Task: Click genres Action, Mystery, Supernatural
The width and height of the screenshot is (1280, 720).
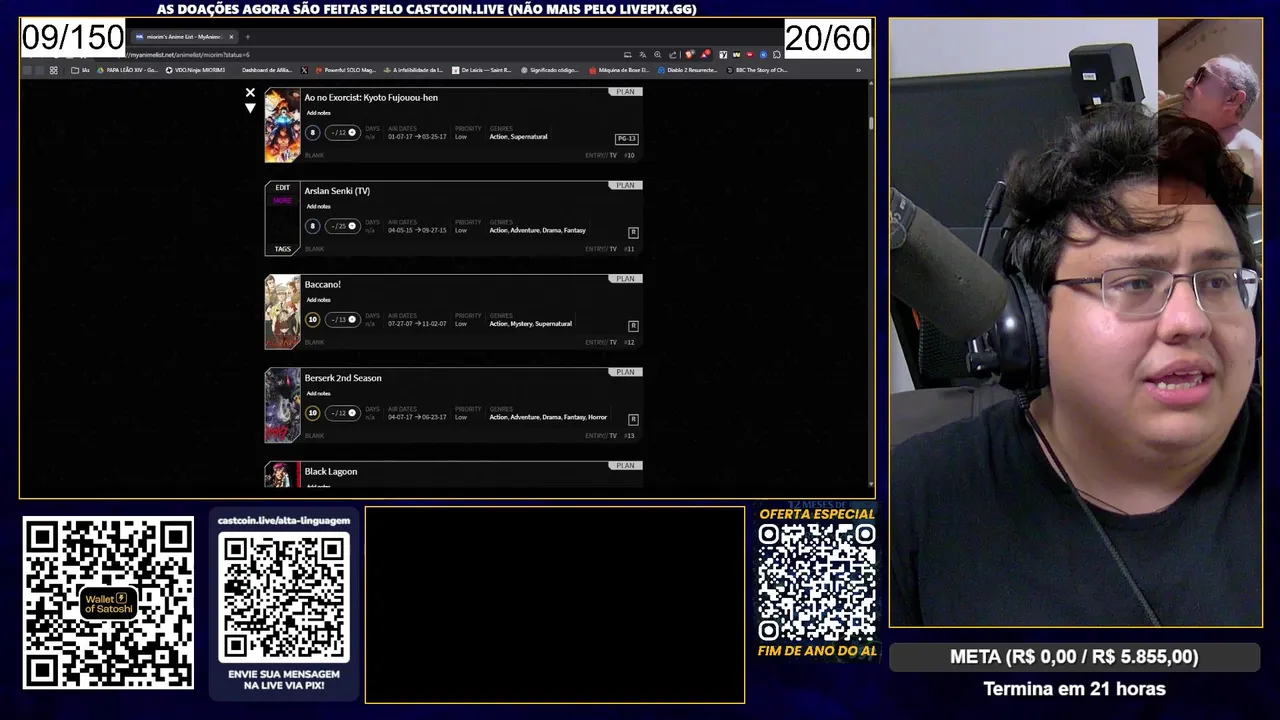Action: tap(530, 324)
